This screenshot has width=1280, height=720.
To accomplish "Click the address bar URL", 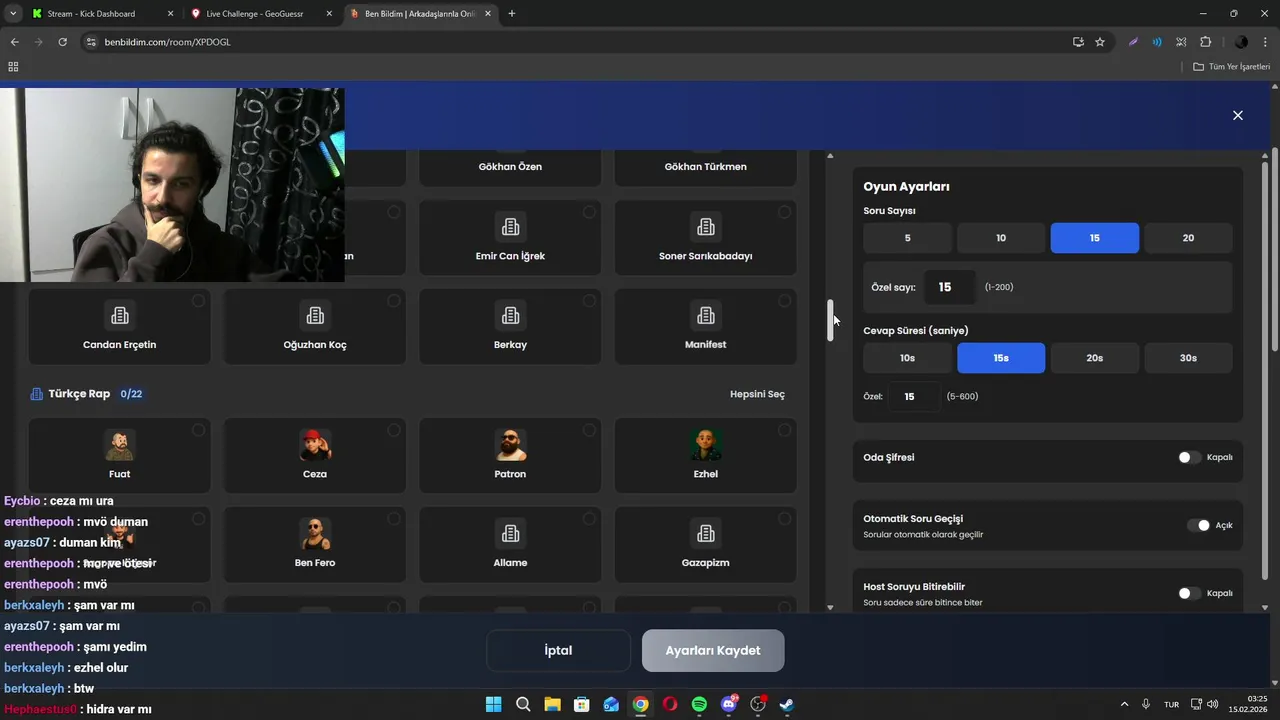I will pyautogui.click(x=167, y=42).
